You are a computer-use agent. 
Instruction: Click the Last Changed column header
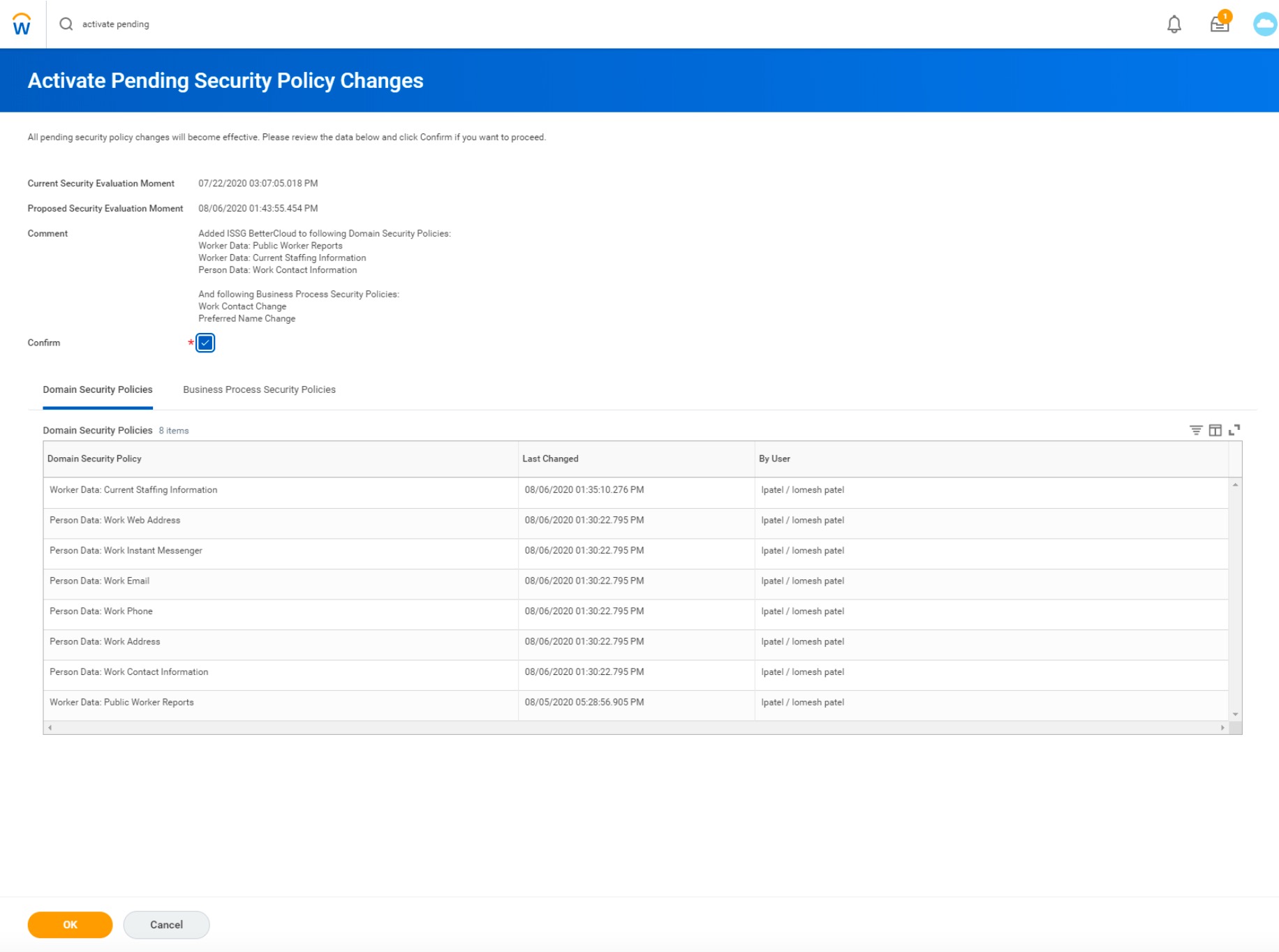point(551,459)
